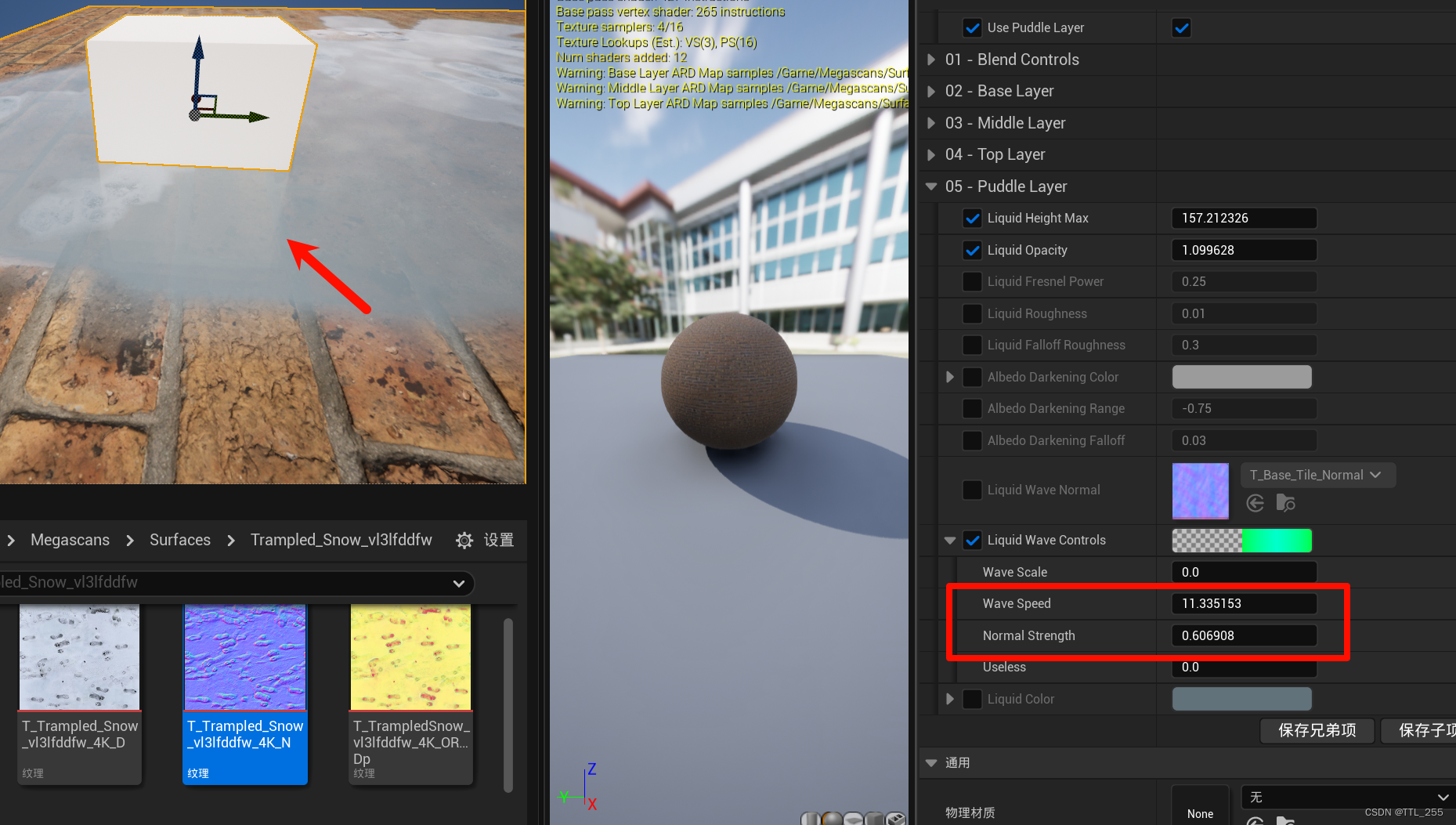Go to Megascans folder in breadcrumb

click(x=70, y=541)
